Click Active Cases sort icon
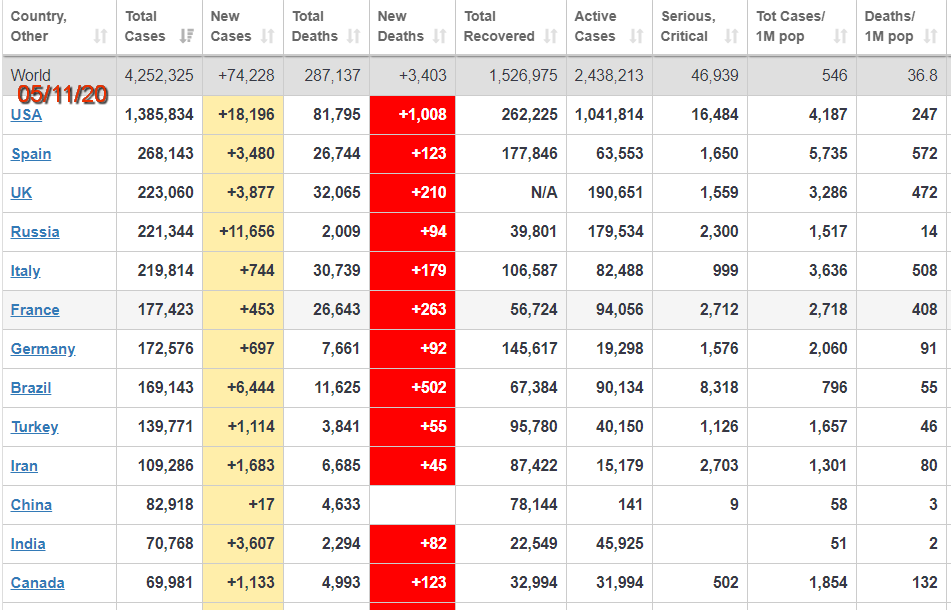The height and width of the screenshot is (610, 951). pyautogui.click(x=637, y=36)
